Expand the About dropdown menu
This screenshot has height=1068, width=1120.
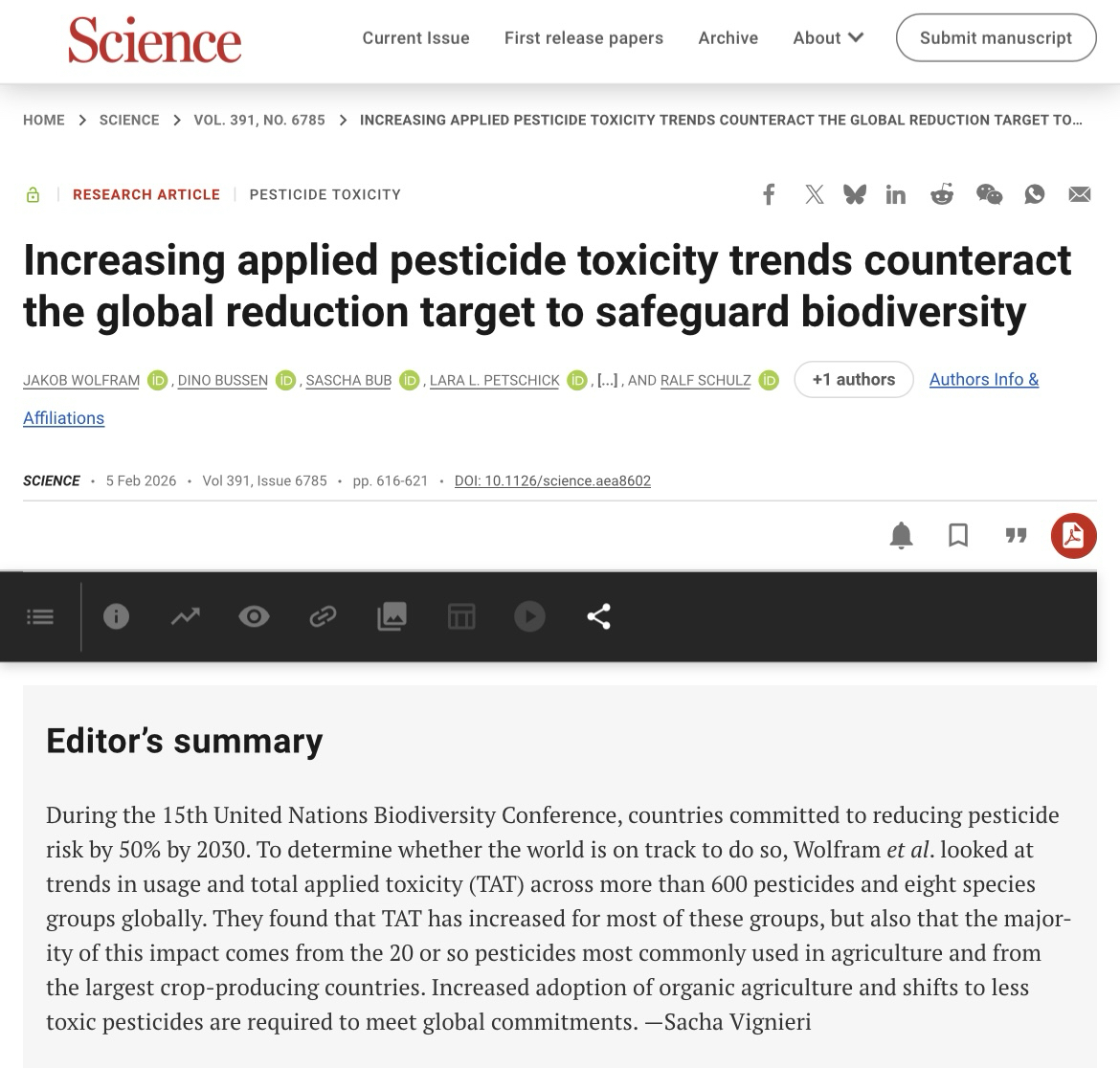tap(828, 38)
